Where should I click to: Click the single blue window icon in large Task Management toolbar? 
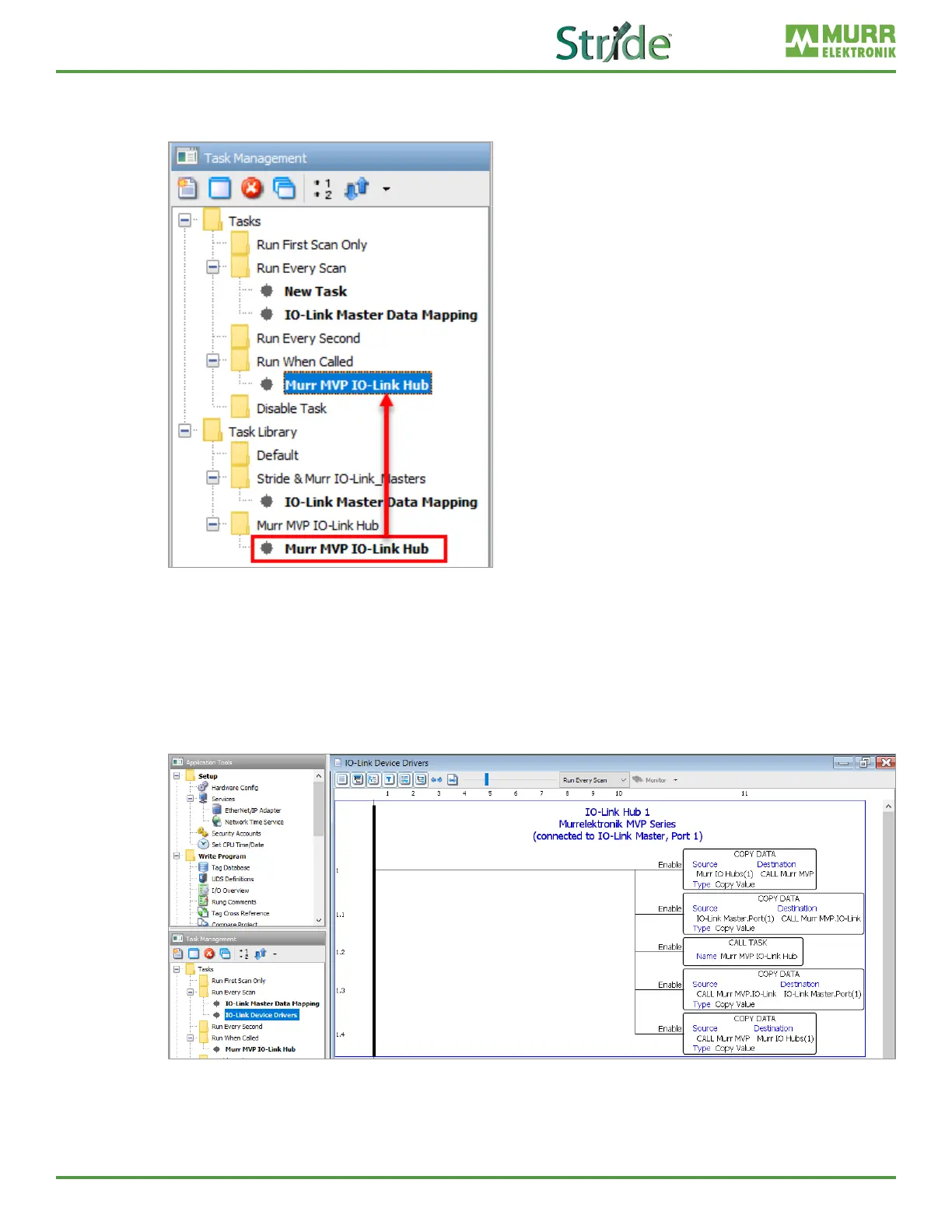click(x=220, y=188)
